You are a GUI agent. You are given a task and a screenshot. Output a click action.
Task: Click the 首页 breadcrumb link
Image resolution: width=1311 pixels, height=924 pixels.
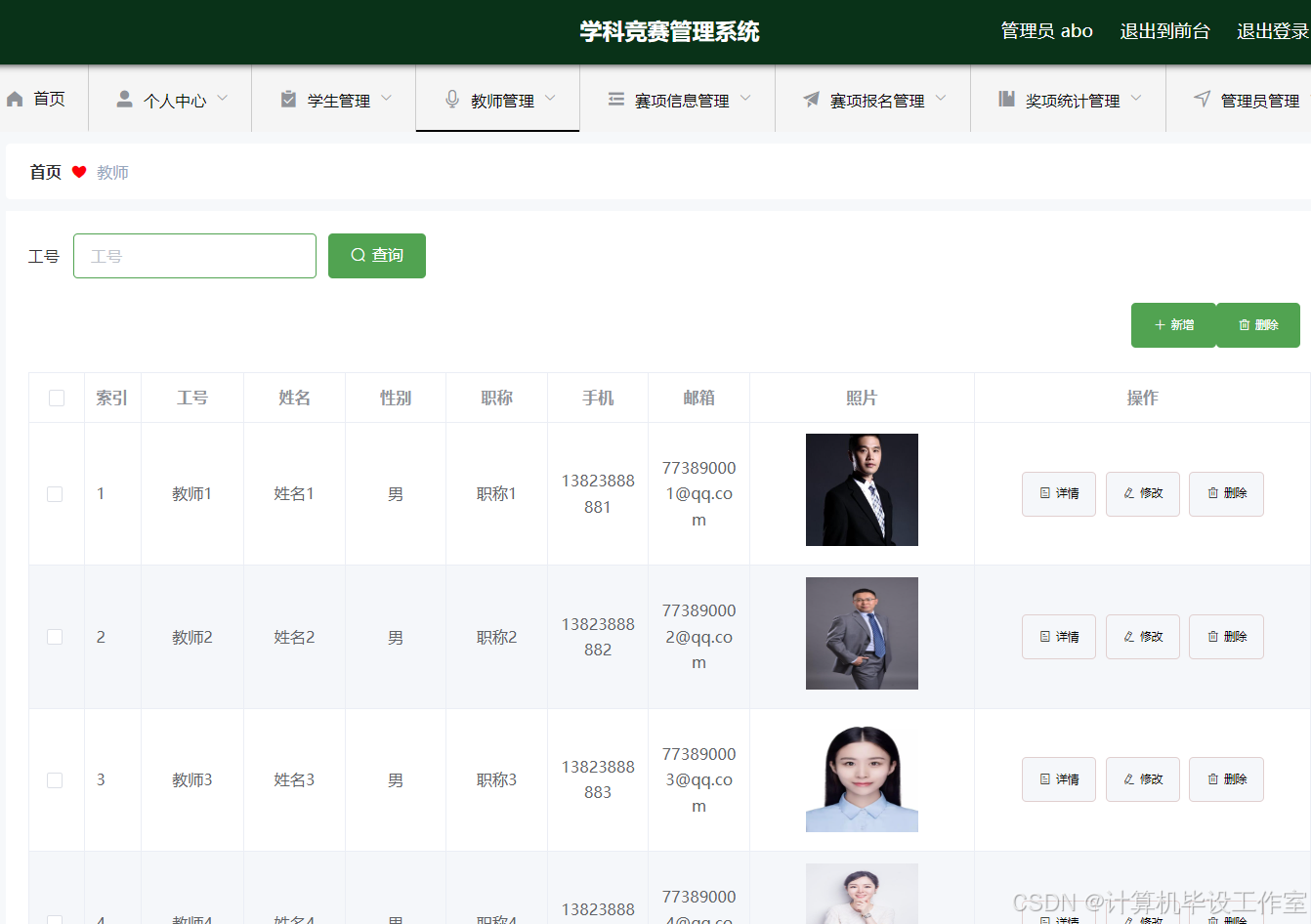coord(46,172)
